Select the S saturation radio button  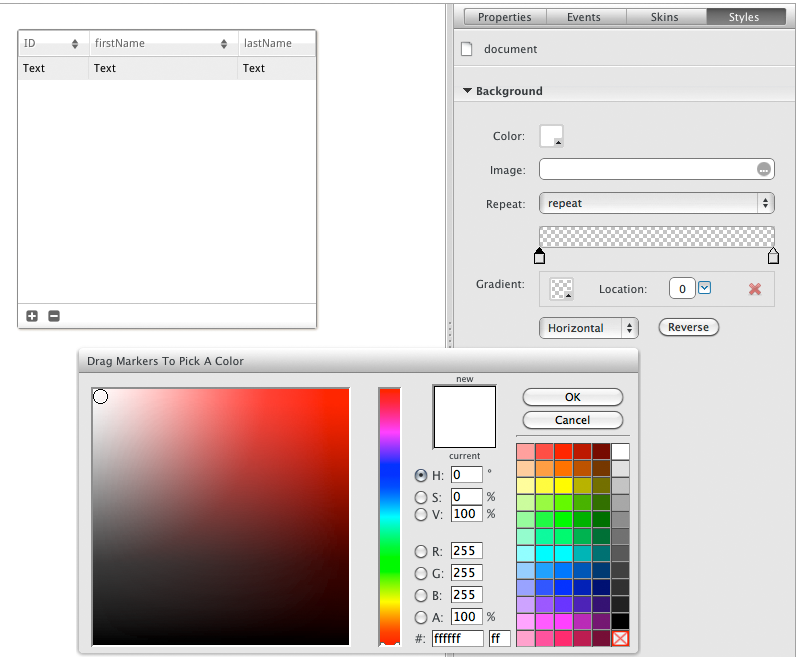[x=421, y=497]
